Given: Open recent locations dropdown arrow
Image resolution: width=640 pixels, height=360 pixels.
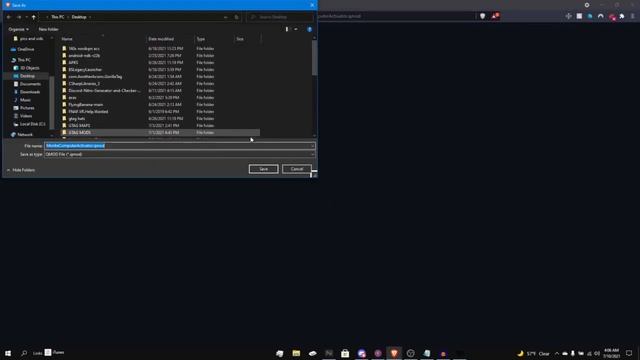Looking at the screenshot, I should point(27,17).
